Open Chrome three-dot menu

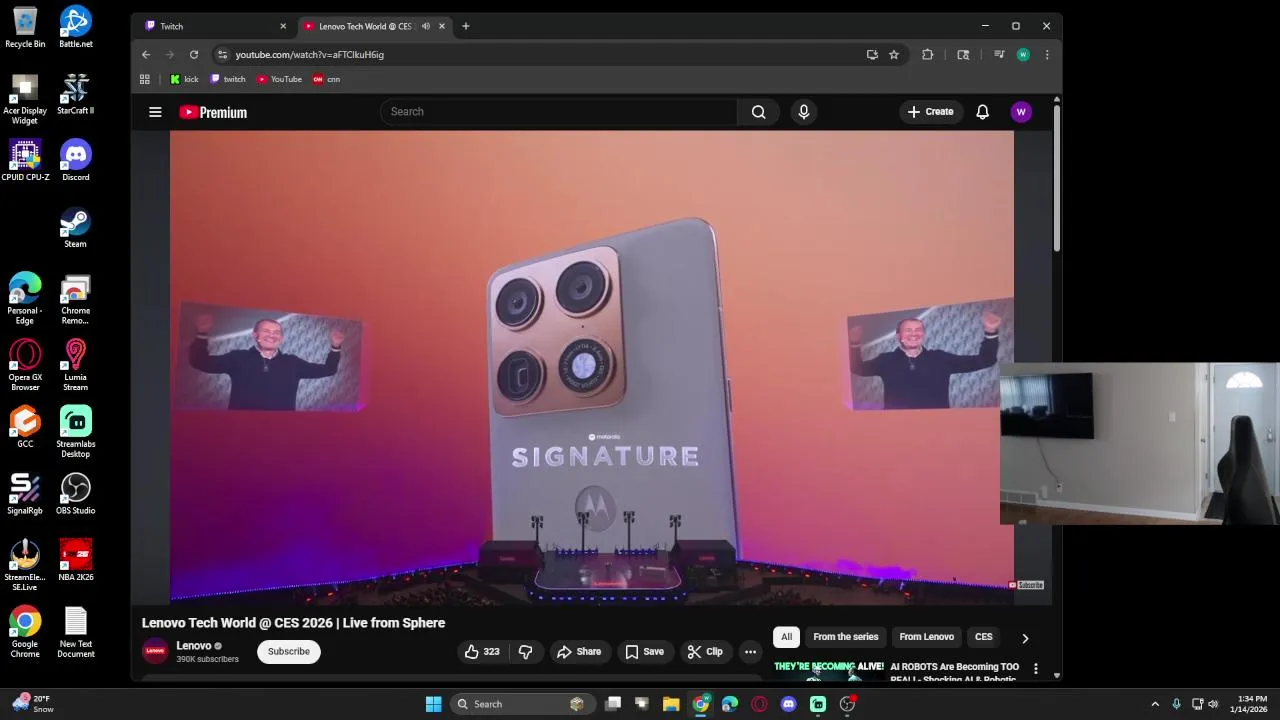pyautogui.click(x=1047, y=54)
